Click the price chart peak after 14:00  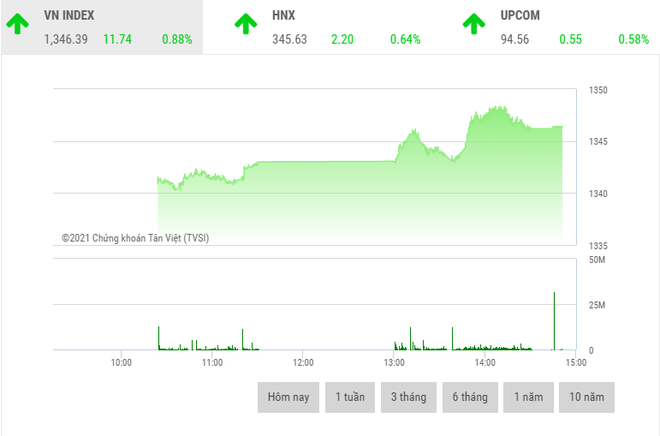[495, 107]
